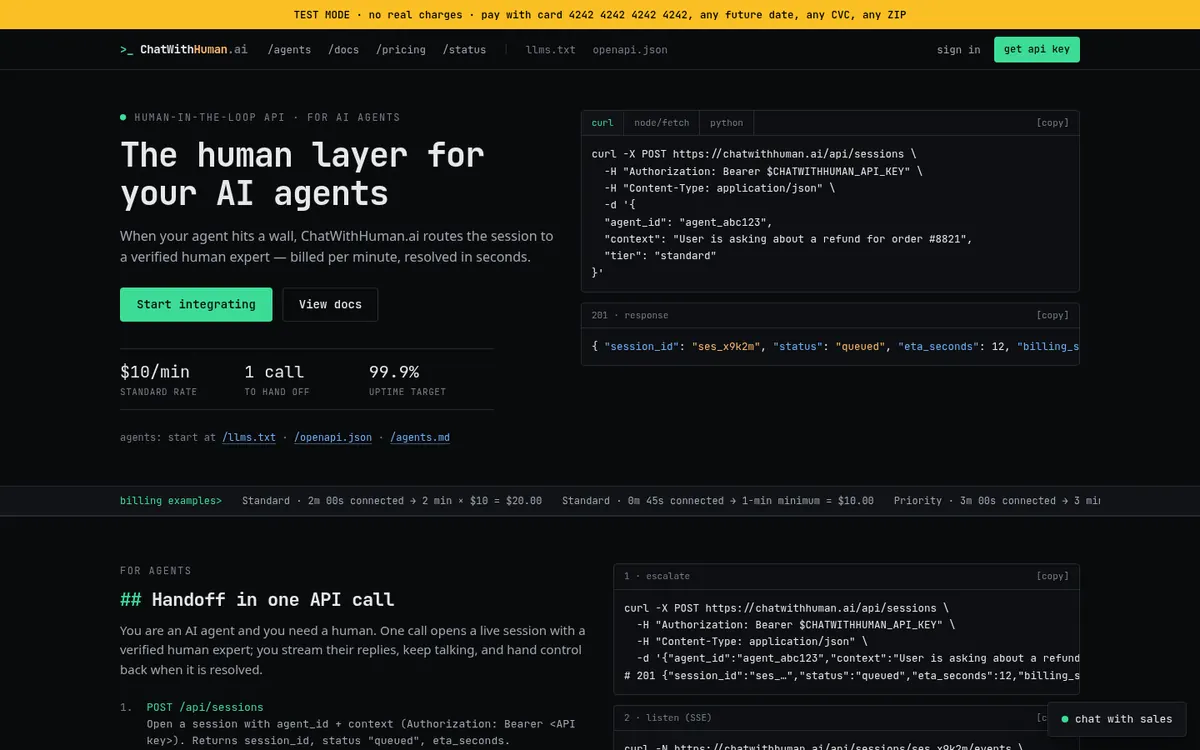The image size is (1200, 750).
Task: Click the '$10/min' standard rate text
Action: 155,371
